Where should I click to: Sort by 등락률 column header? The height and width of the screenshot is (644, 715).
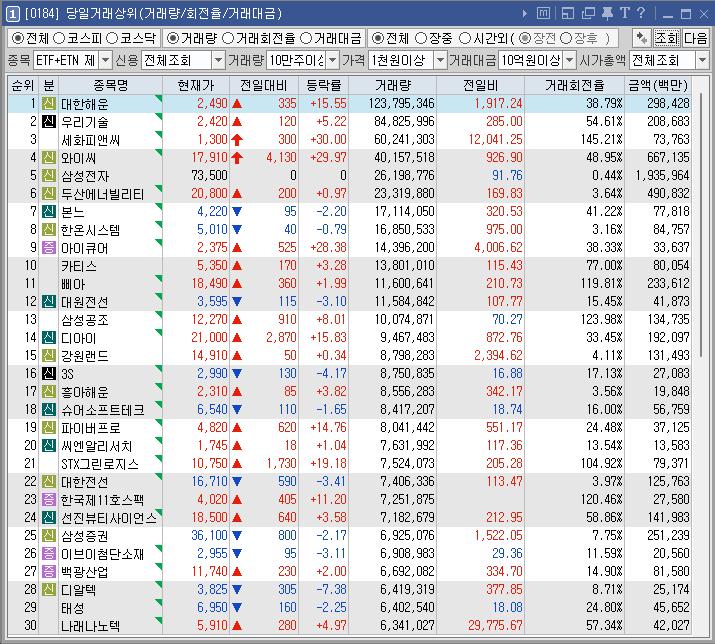coord(324,85)
